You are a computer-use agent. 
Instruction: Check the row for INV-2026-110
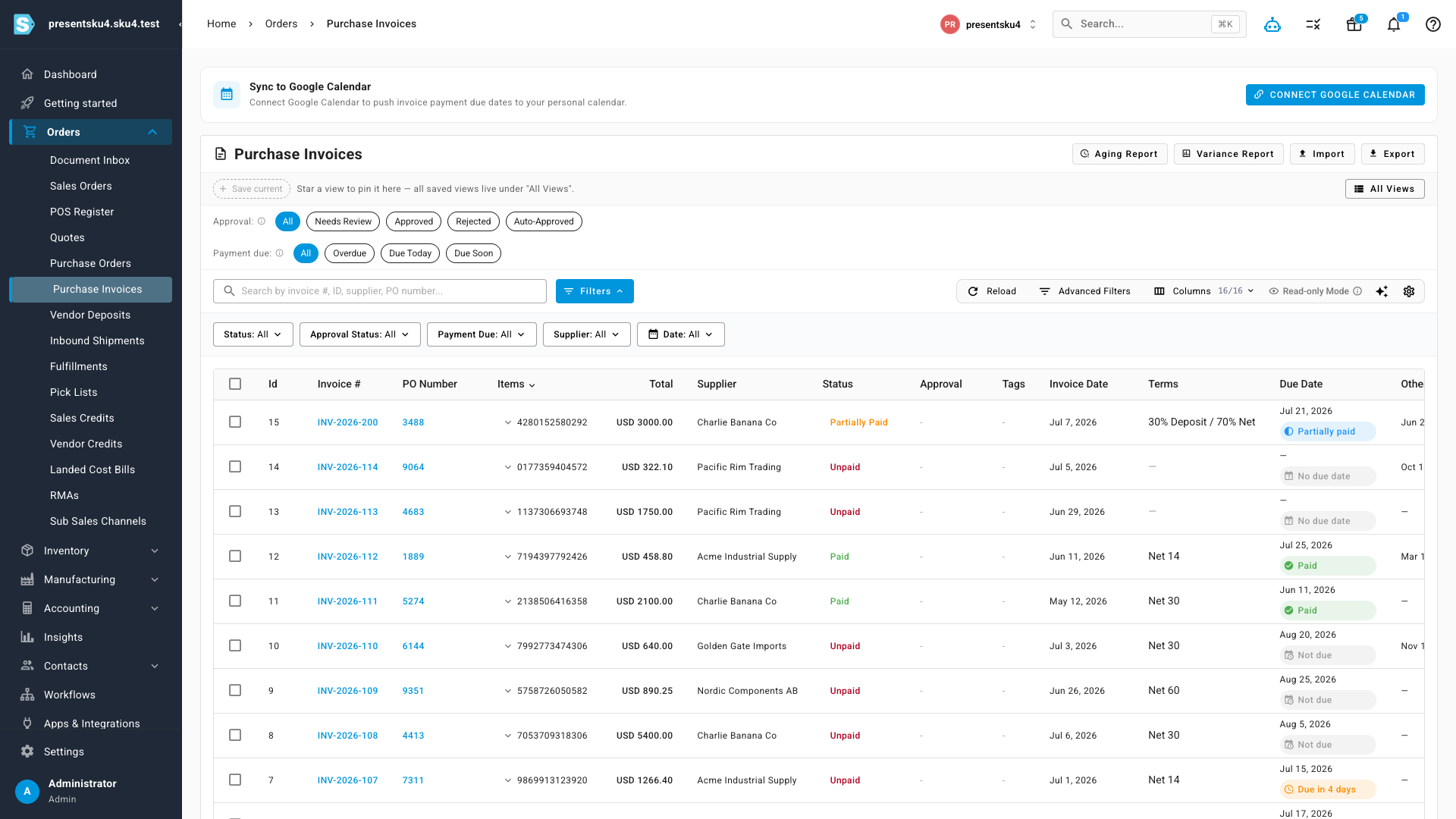click(x=235, y=645)
